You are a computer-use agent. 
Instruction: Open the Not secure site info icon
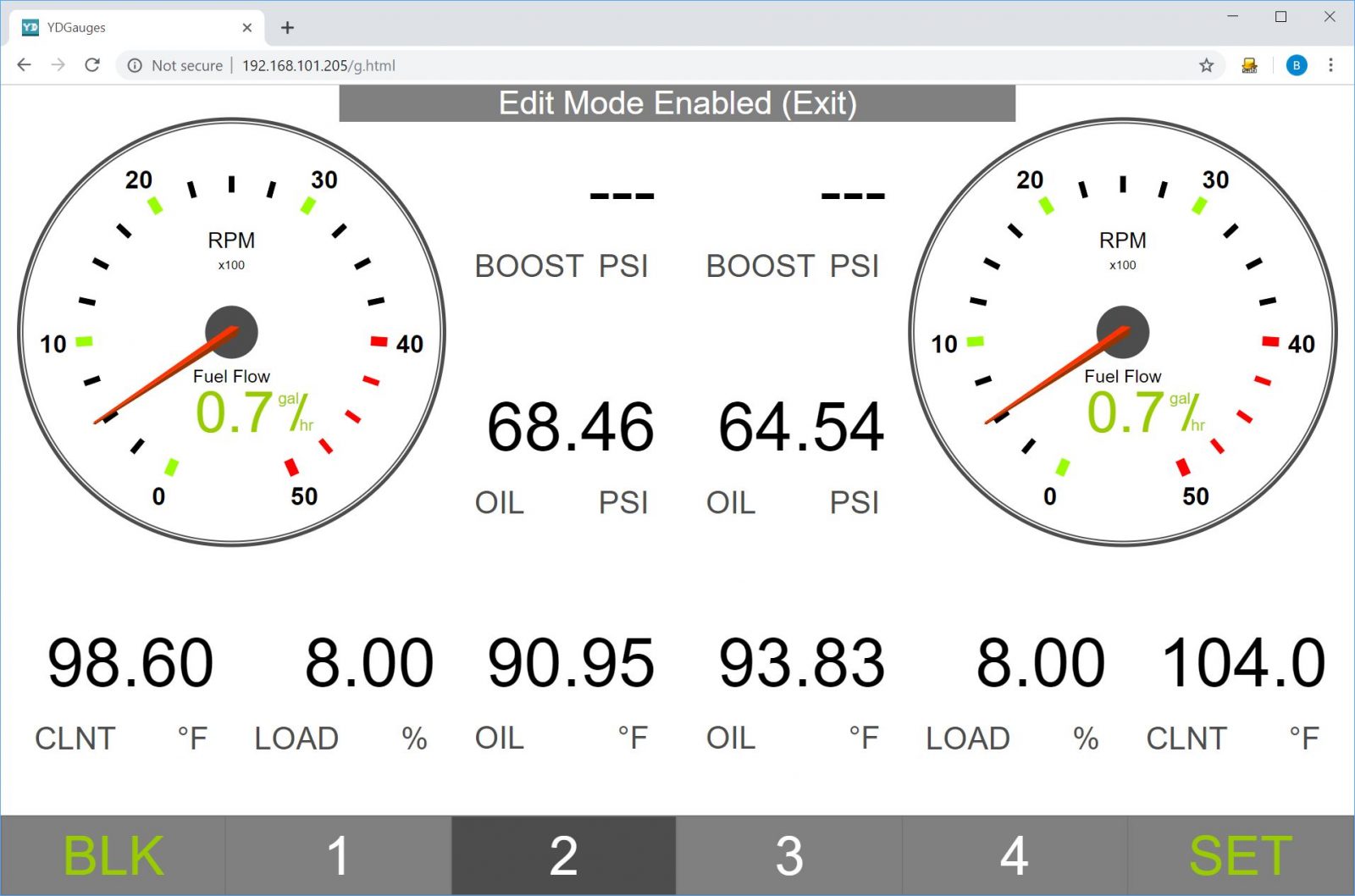135,65
